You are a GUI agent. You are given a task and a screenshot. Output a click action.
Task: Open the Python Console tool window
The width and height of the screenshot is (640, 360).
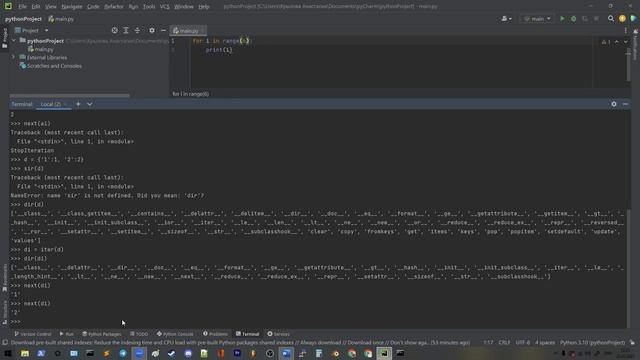(175, 334)
